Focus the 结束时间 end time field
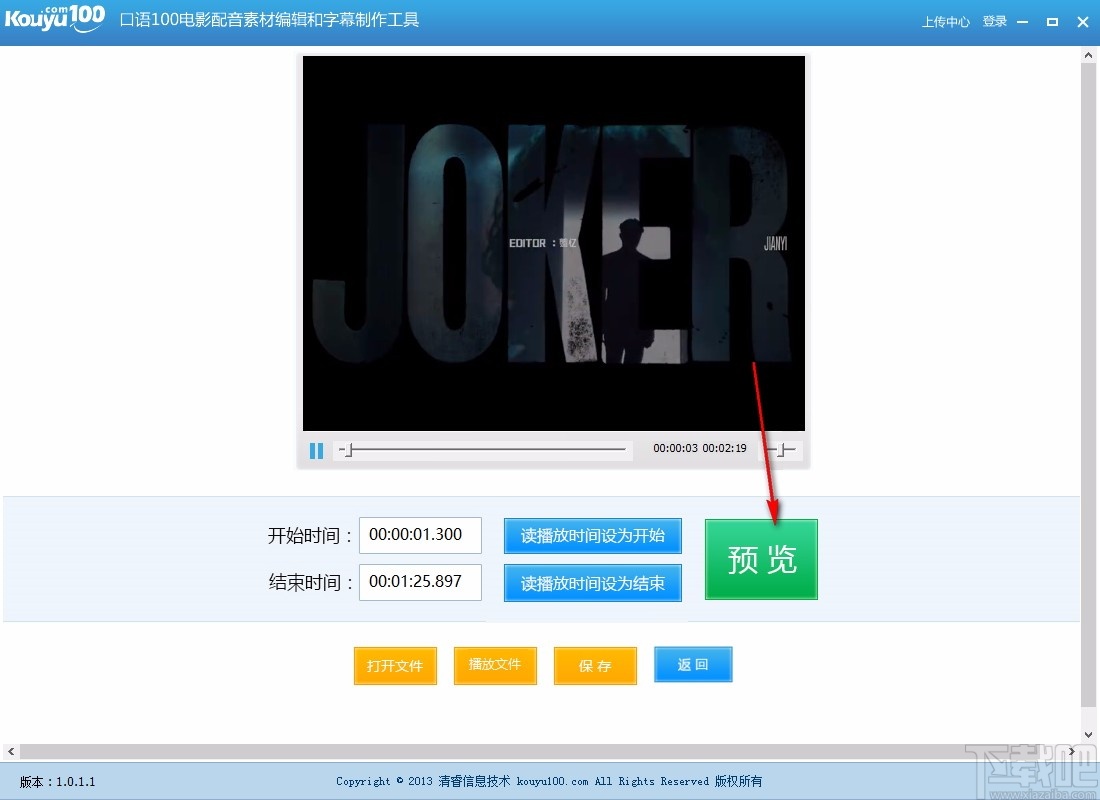 click(420, 582)
